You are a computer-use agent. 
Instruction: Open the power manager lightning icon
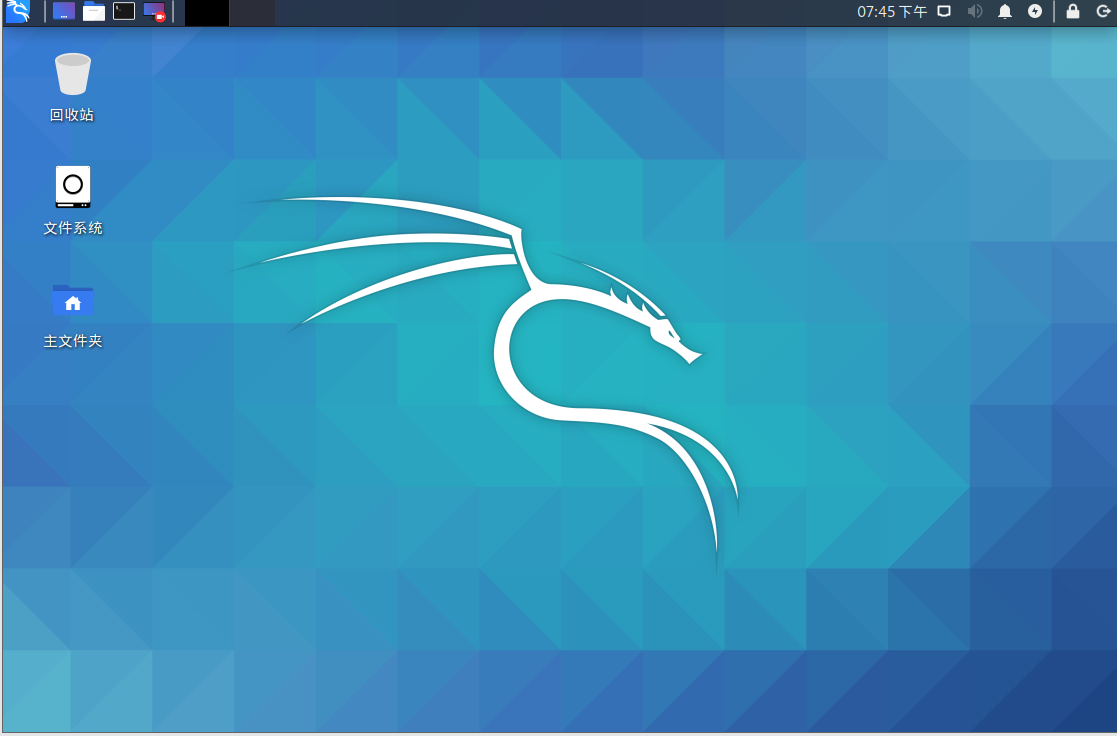[1035, 11]
